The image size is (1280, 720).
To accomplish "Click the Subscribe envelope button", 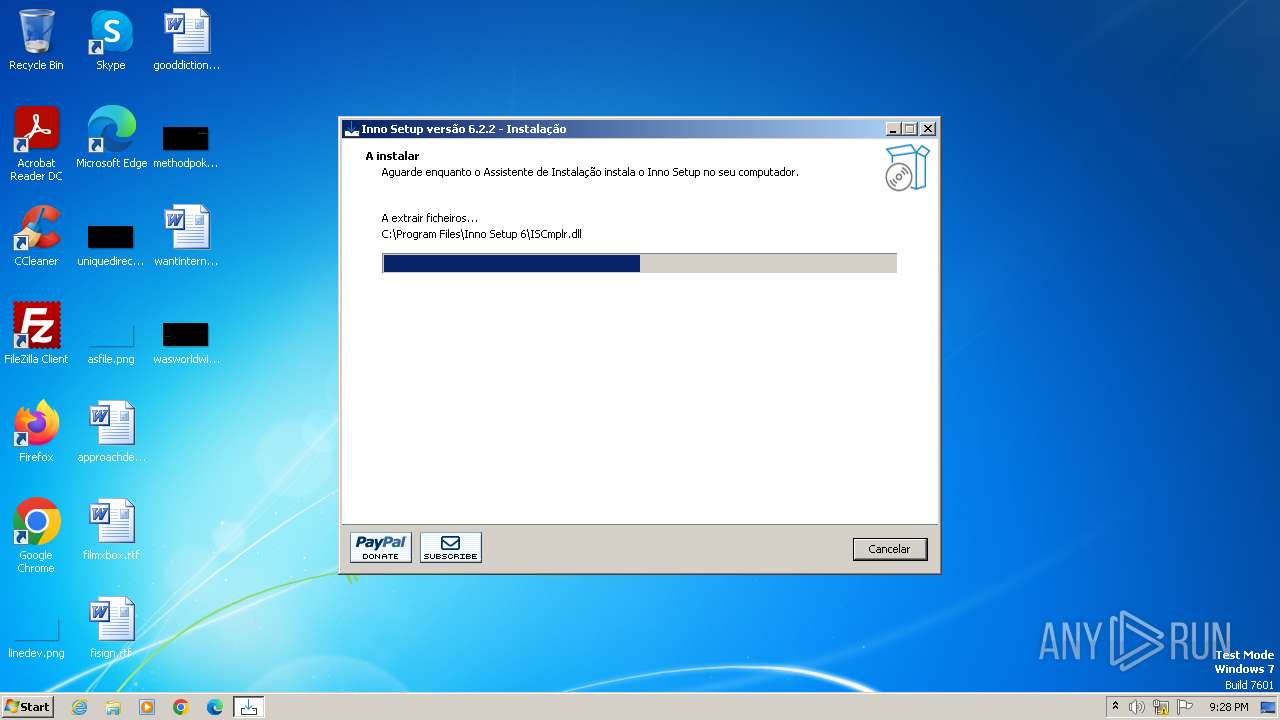I will [x=451, y=547].
